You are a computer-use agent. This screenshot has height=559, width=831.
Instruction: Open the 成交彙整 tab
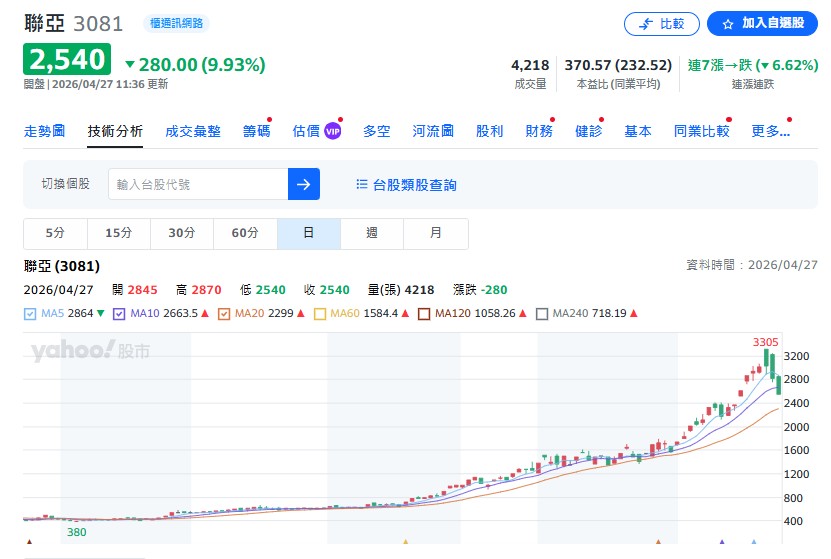point(192,131)
